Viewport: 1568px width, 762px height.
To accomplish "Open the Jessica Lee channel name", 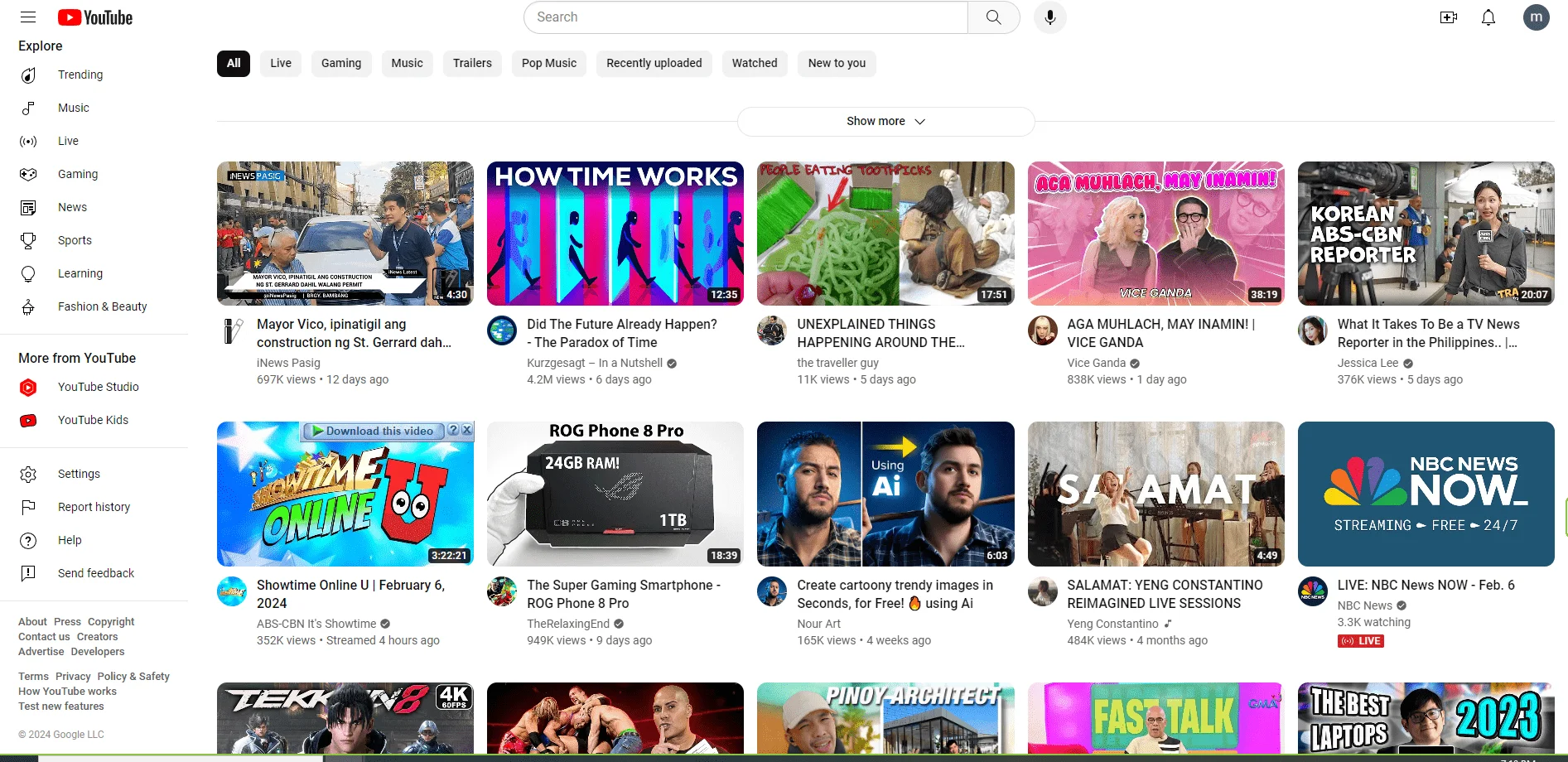I will click(1368, 363).
